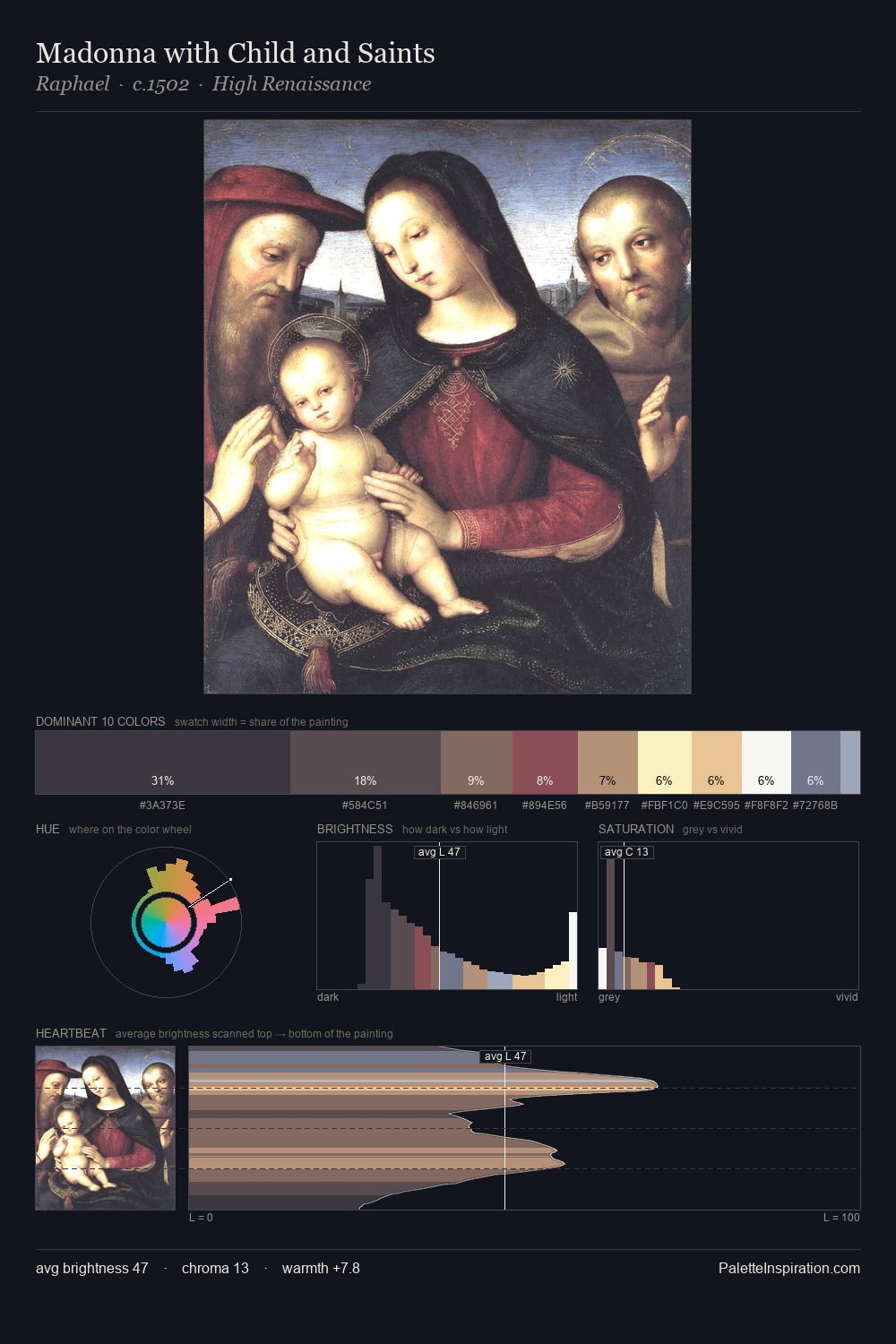The image size is (896, 1344).
Task: Click the hex code text #72768B
Action: 815,806
